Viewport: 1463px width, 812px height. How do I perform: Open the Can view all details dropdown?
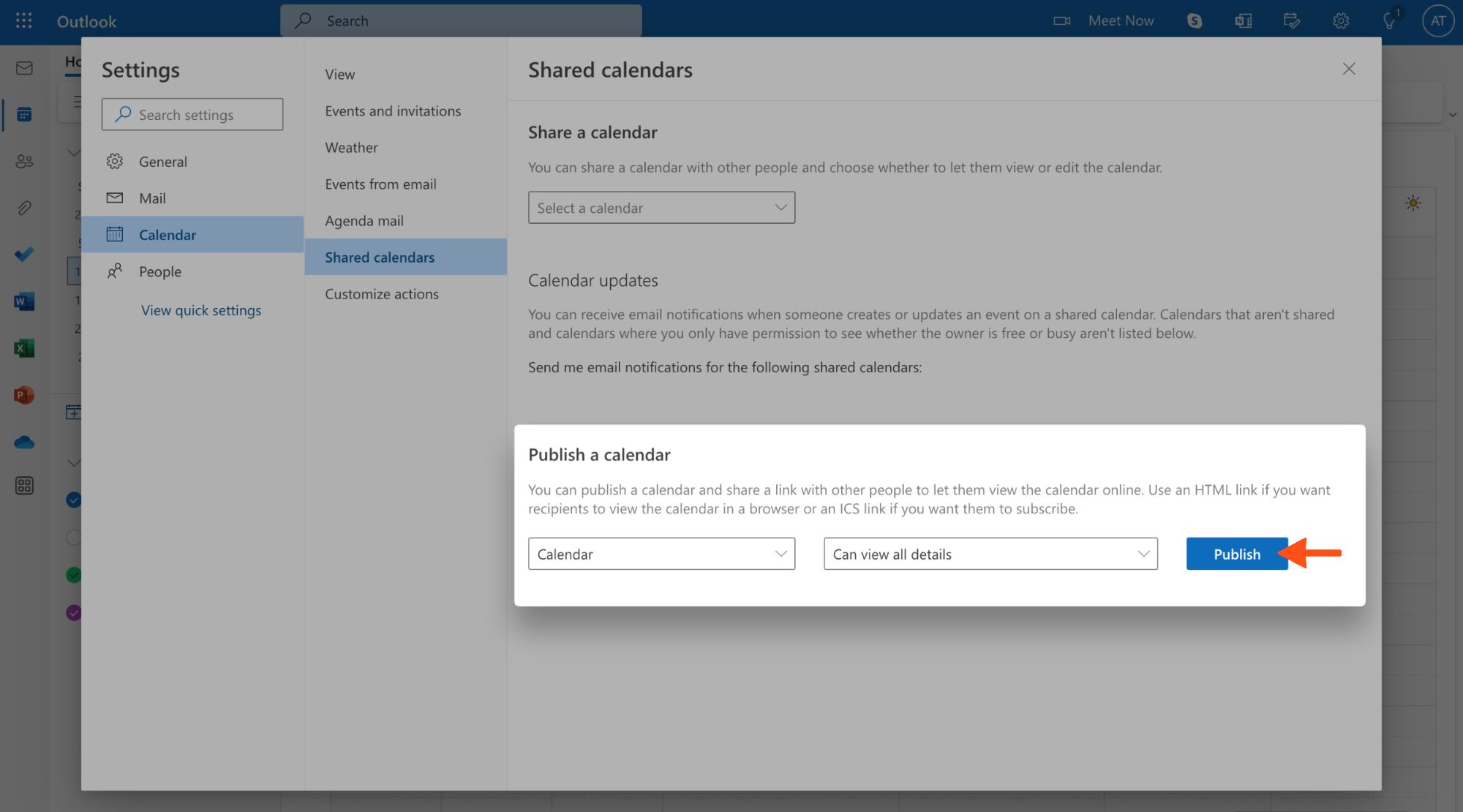click(990, 554)
